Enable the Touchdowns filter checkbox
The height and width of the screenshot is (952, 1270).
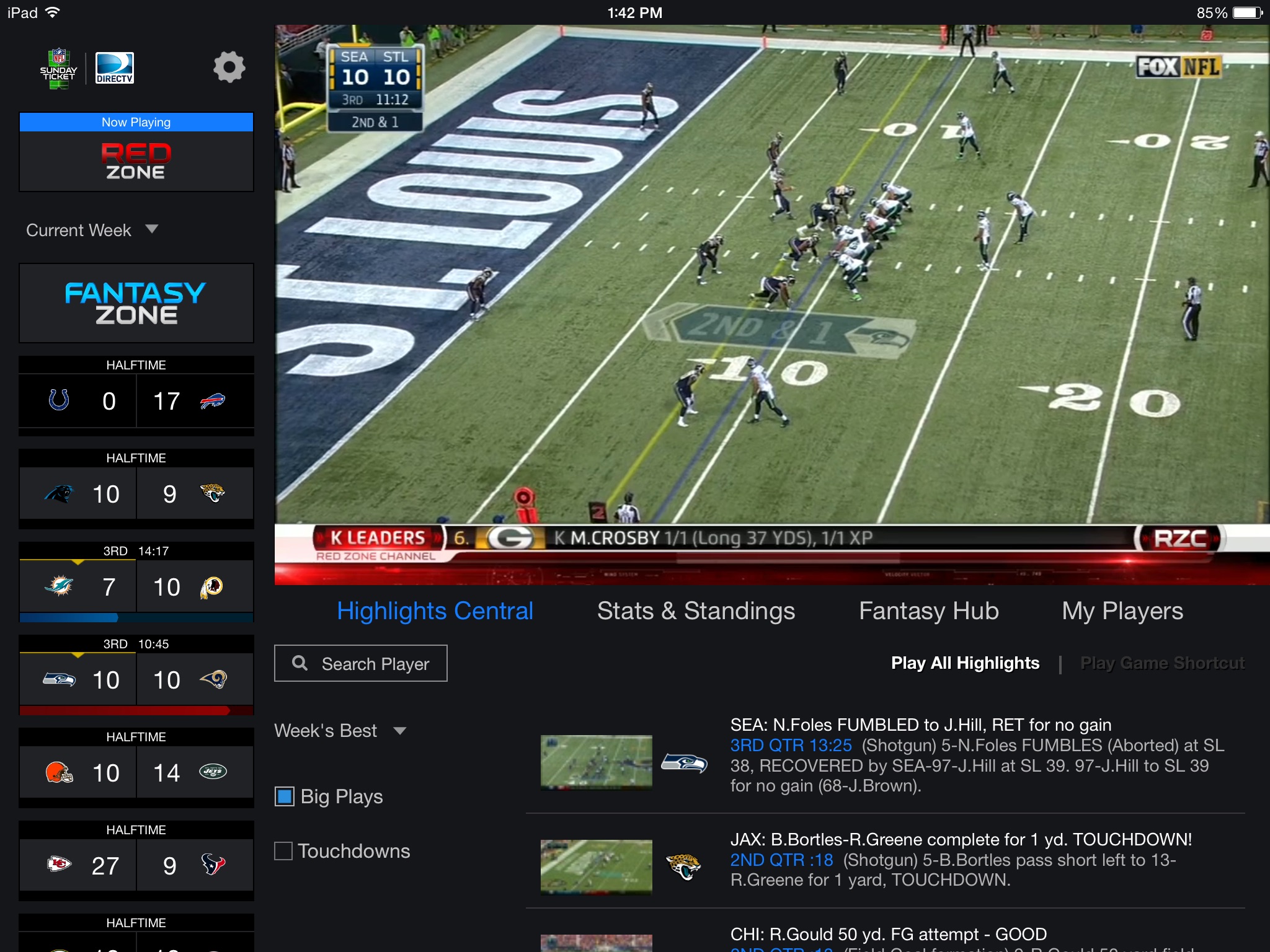283,851
